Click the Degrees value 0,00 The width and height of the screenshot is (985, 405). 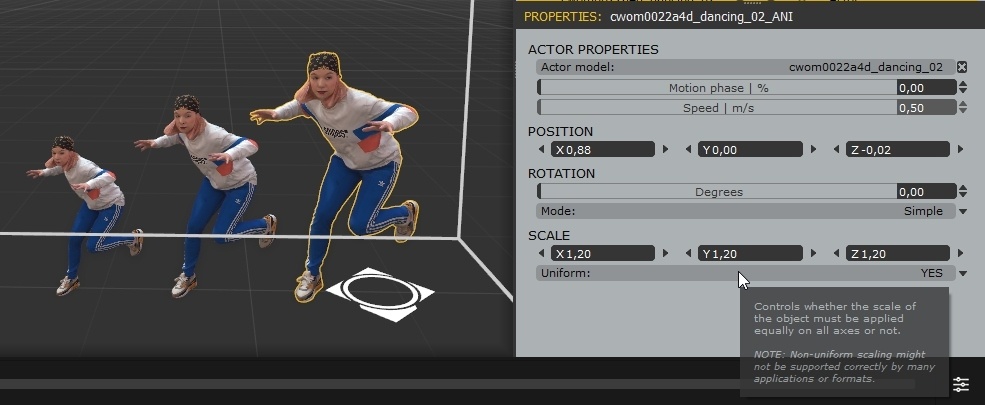(927, 192)
